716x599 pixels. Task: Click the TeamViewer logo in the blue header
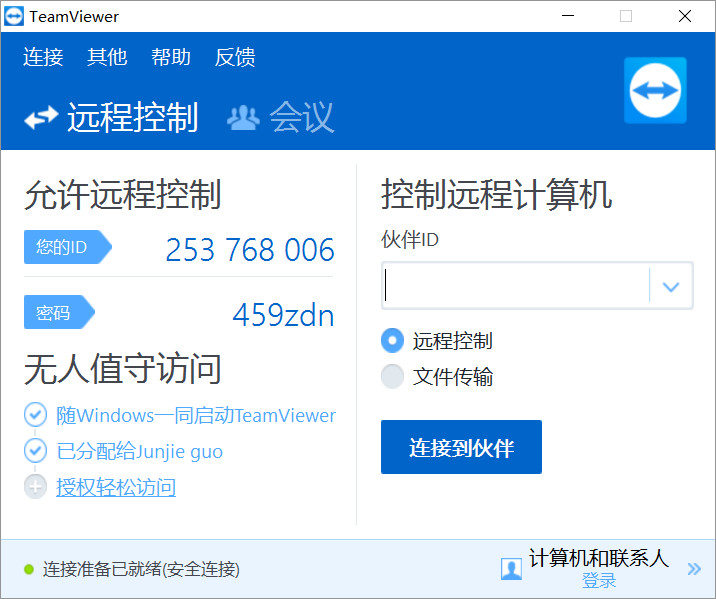click(x=655, y=90)
